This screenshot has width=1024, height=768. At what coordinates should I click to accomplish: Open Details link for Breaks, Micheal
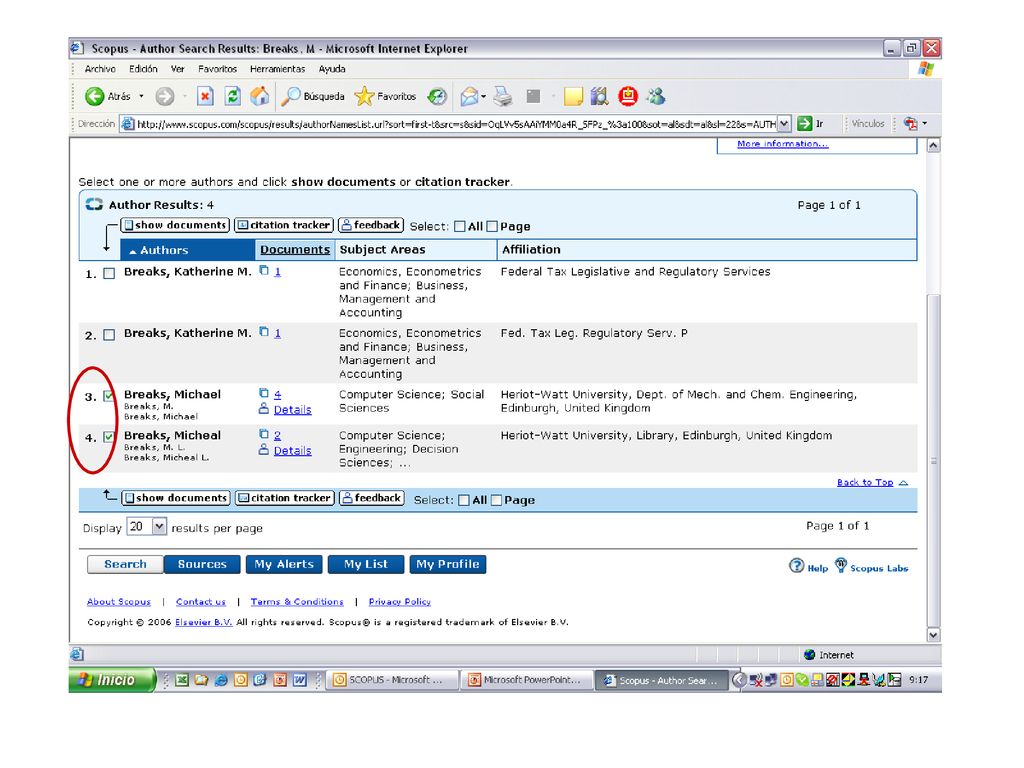click(293, 451)
